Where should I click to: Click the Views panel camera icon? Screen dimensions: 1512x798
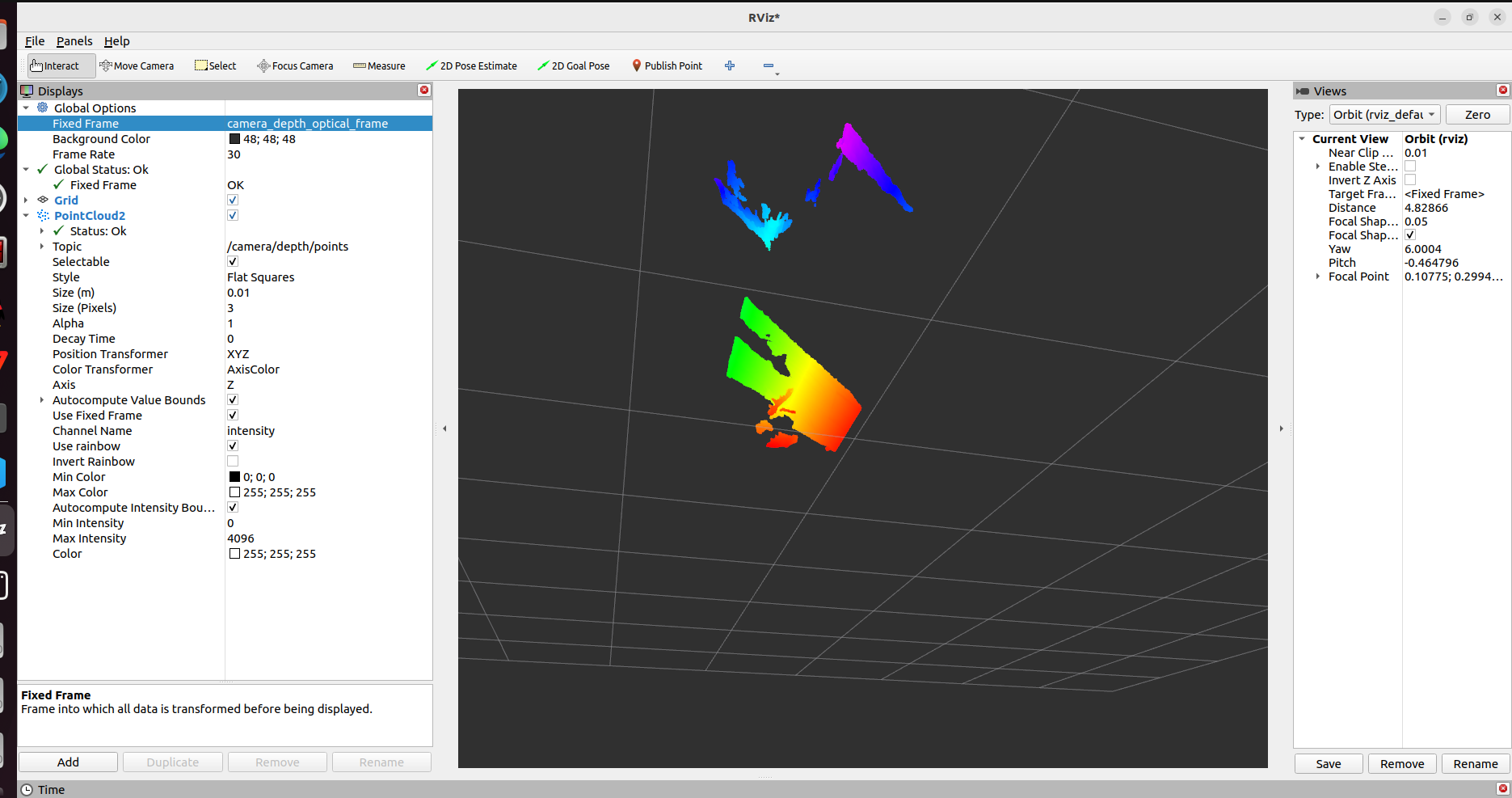[x=1303, y=91]
